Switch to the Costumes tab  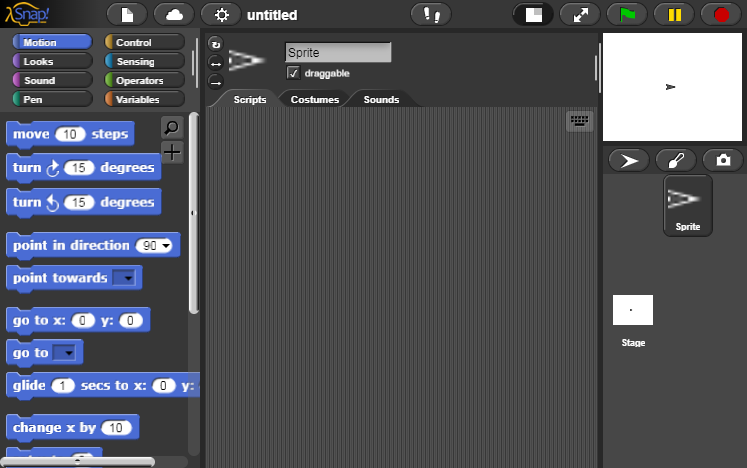pyautogui.click(x=314, y=99)
